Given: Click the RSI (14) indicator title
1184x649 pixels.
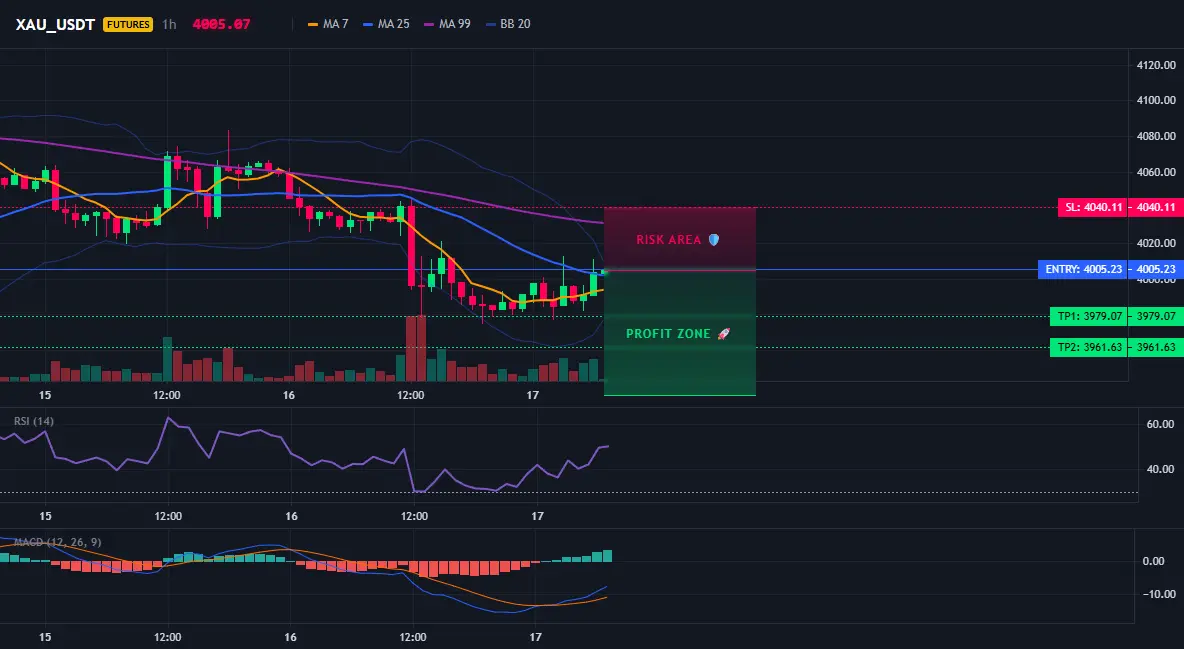Looking at the screenshot, I should click(34, 421).
